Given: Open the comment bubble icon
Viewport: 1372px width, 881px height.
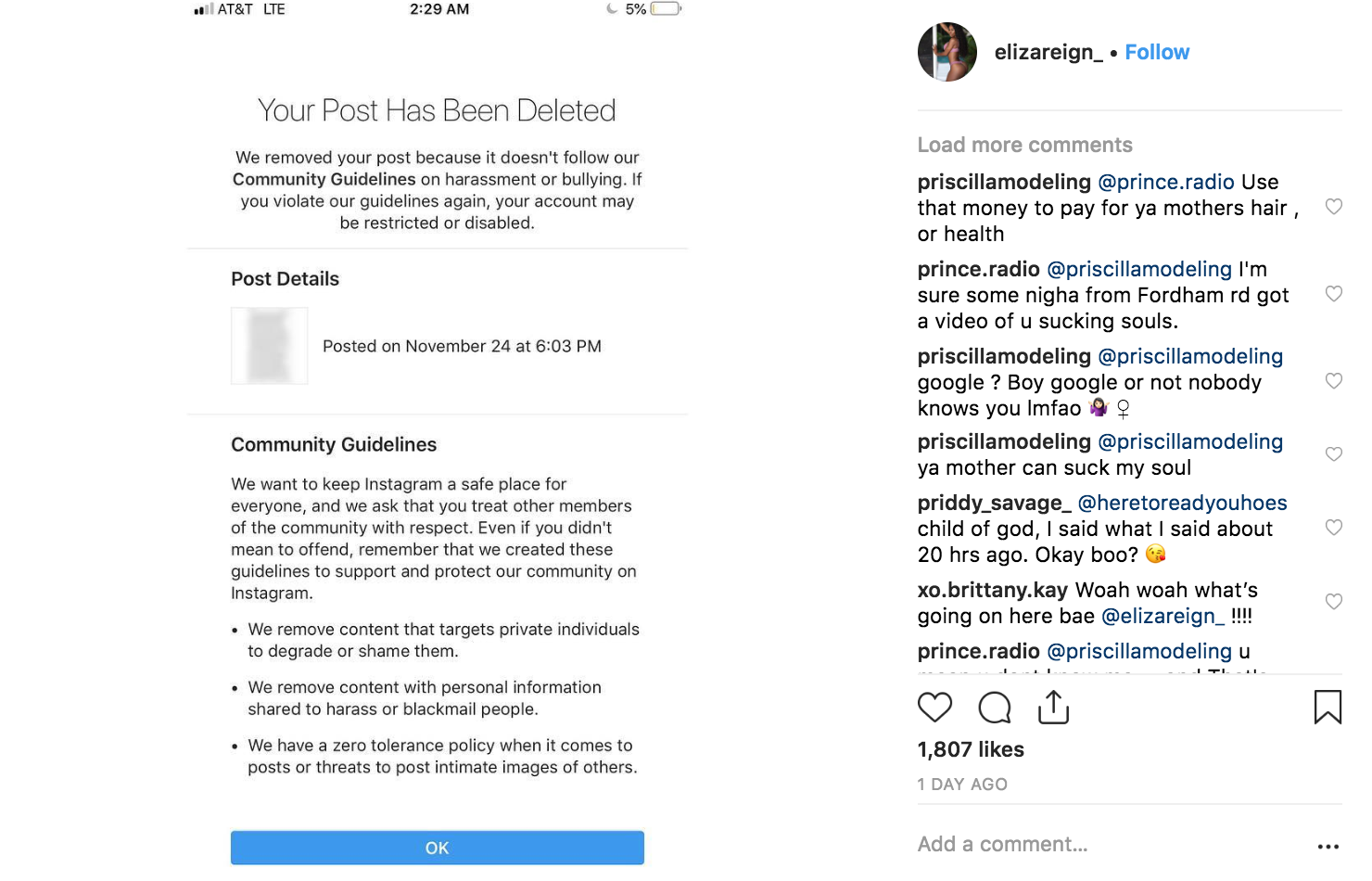Looking at the screenshot, I should click(995, 708).
